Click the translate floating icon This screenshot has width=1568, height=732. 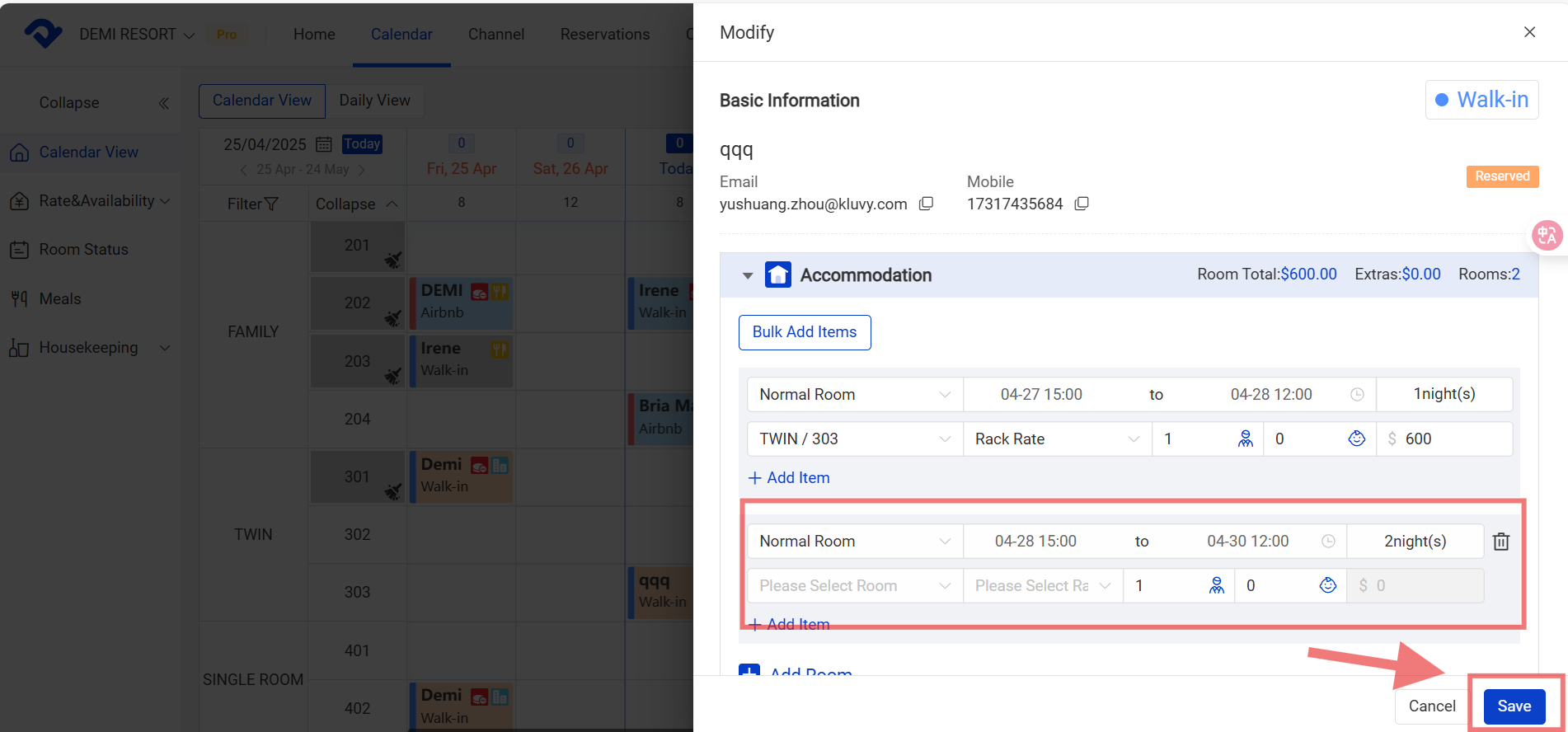coord(1546,236)
